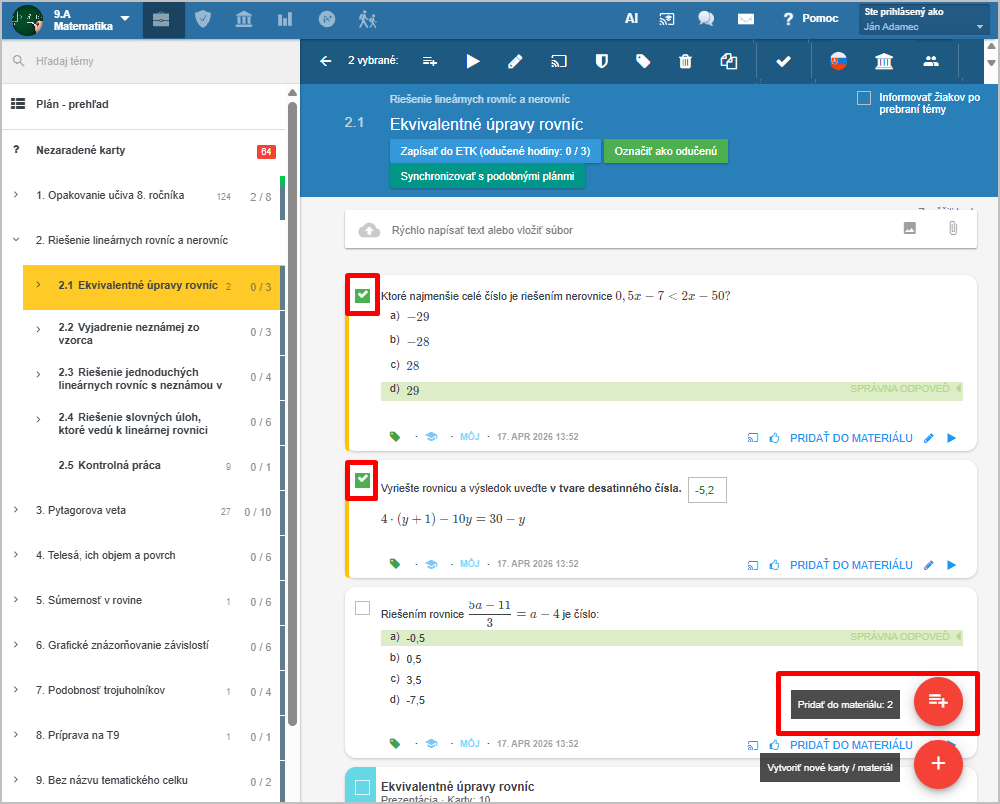Open the mail envelope icon in the header
This screenshot has height=804, width=1000.
click(745, 19)
